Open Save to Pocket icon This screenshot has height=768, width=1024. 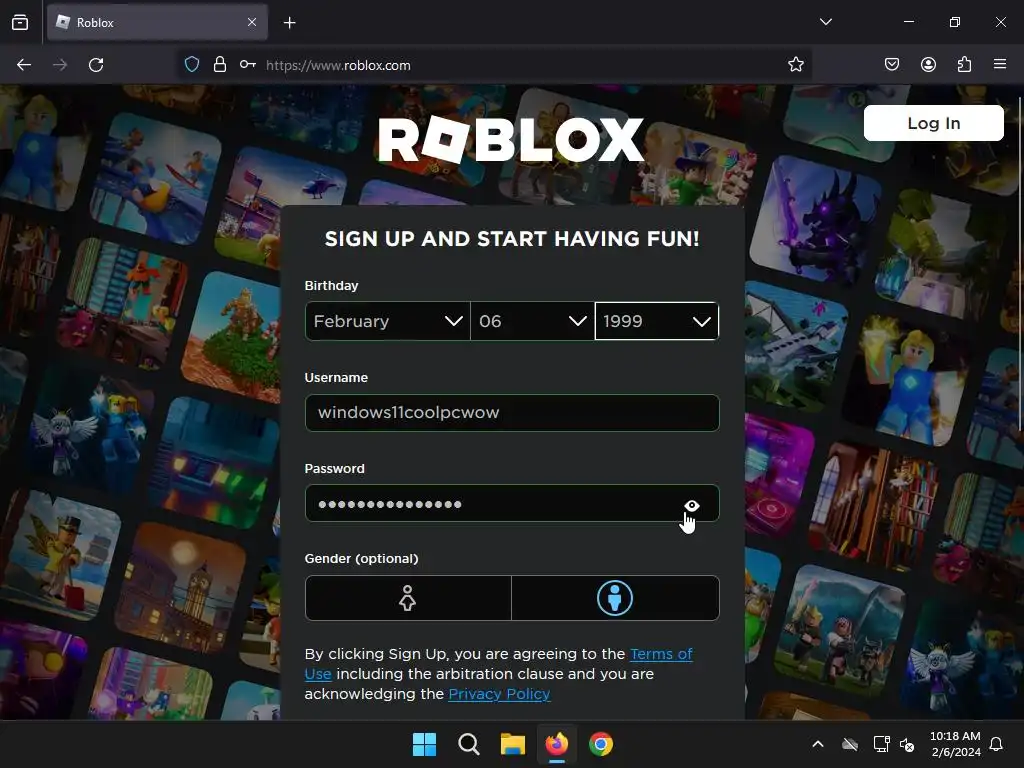(892, 65)
